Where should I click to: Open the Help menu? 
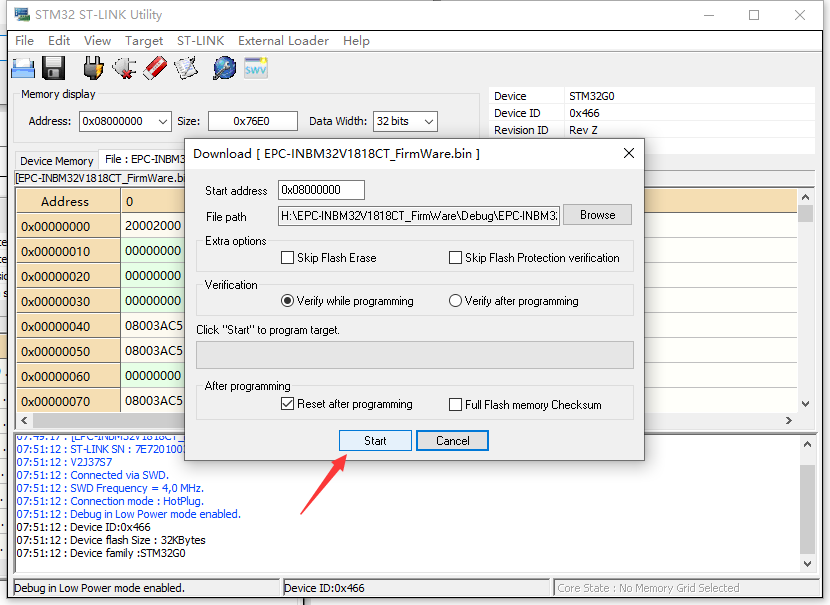click(x=356, y=41)
